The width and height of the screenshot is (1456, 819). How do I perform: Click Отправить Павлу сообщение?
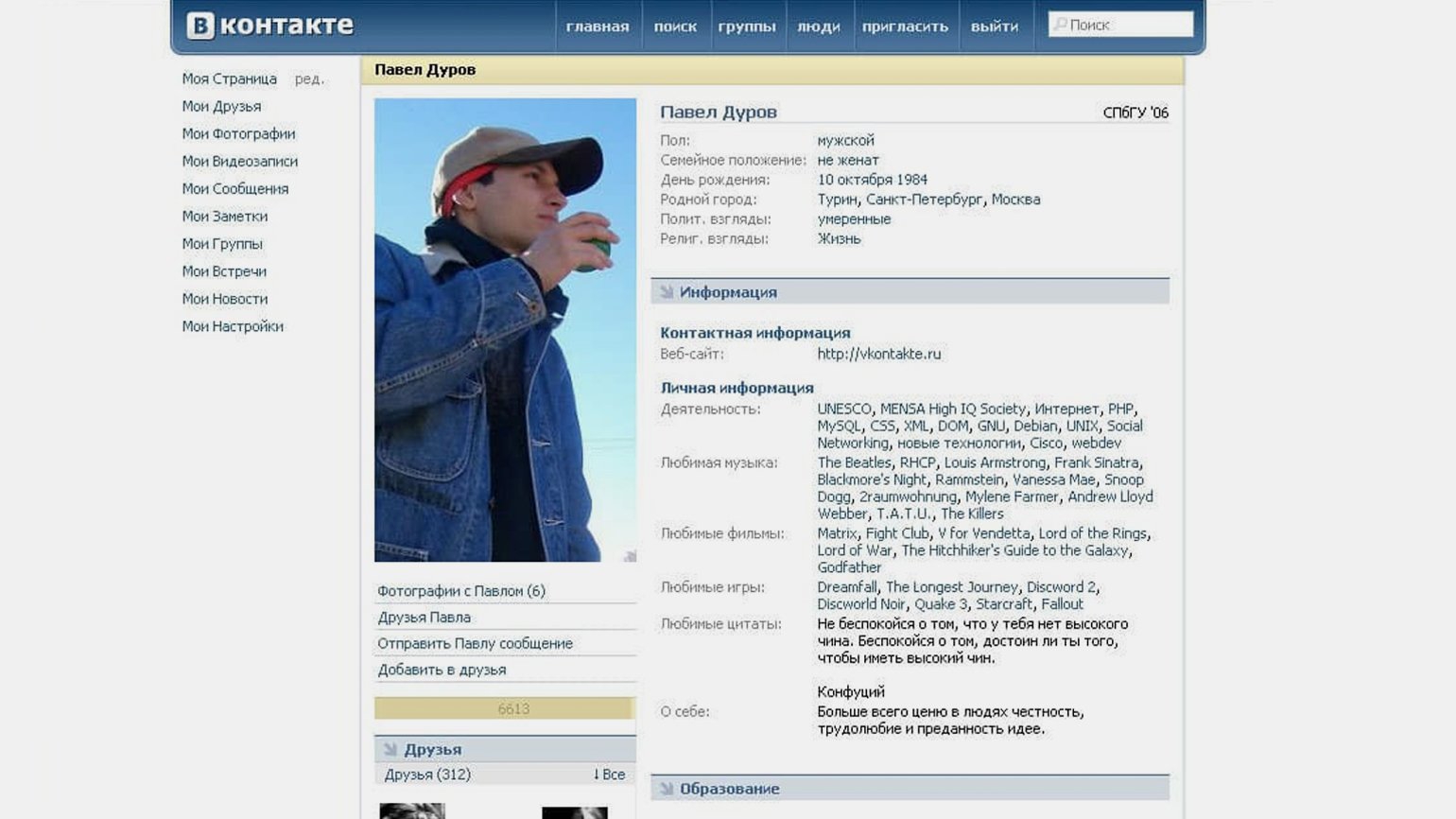[476, 644]
